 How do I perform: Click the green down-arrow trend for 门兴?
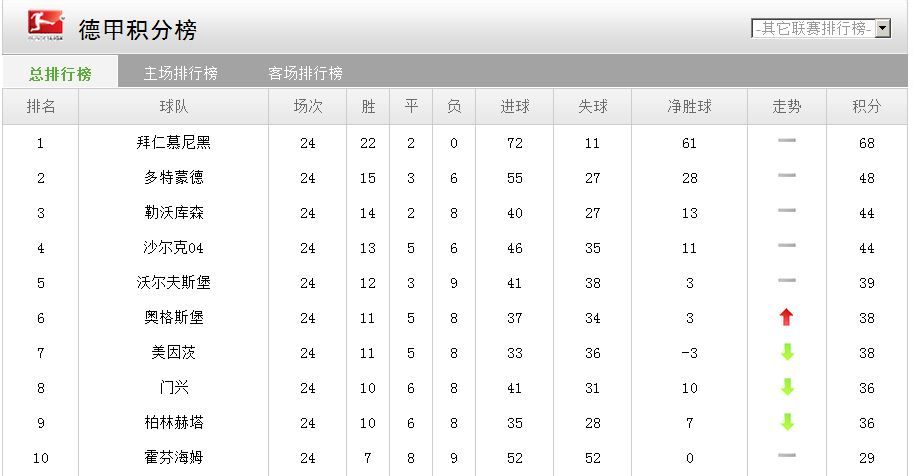point(786,388)
